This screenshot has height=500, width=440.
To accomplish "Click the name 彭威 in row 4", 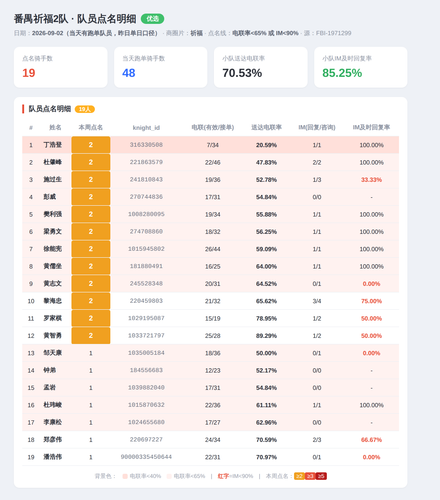I will click(x=50, y=197).
